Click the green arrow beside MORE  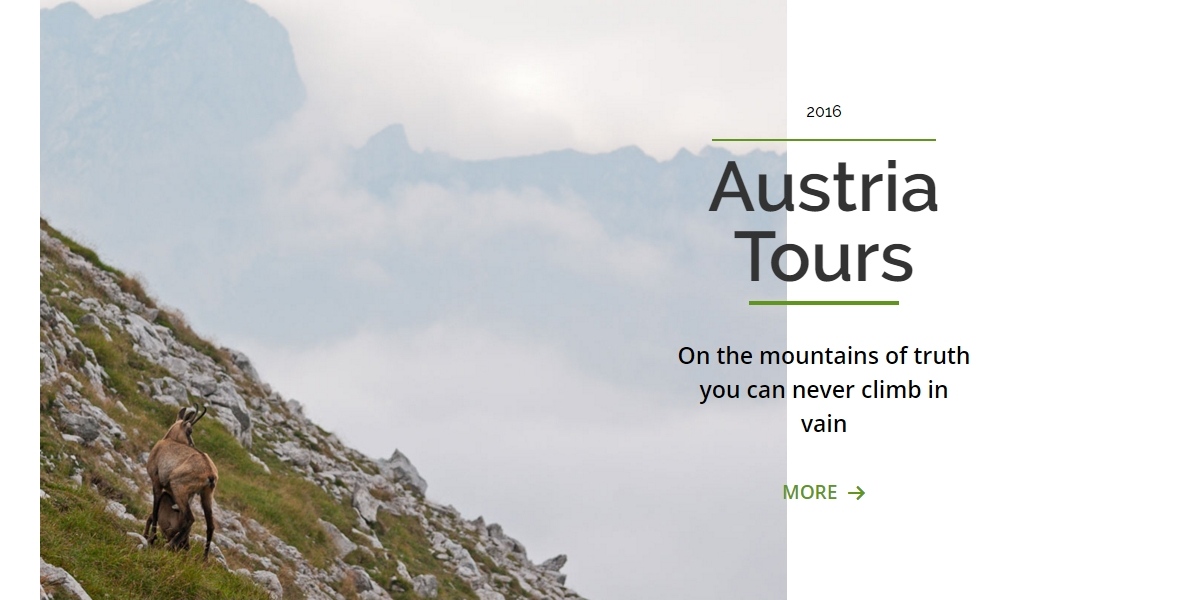856,493
